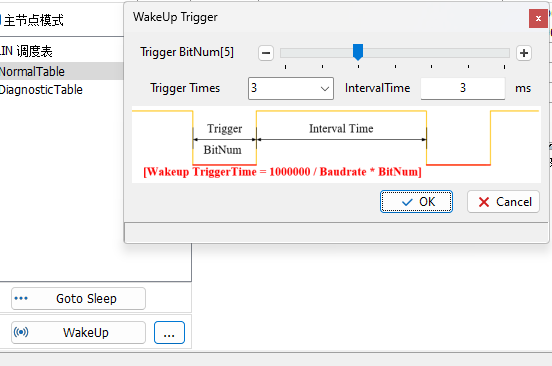Click the 主节点模式 label
This screenshot has height=366, width=552.
click(33, 20)
